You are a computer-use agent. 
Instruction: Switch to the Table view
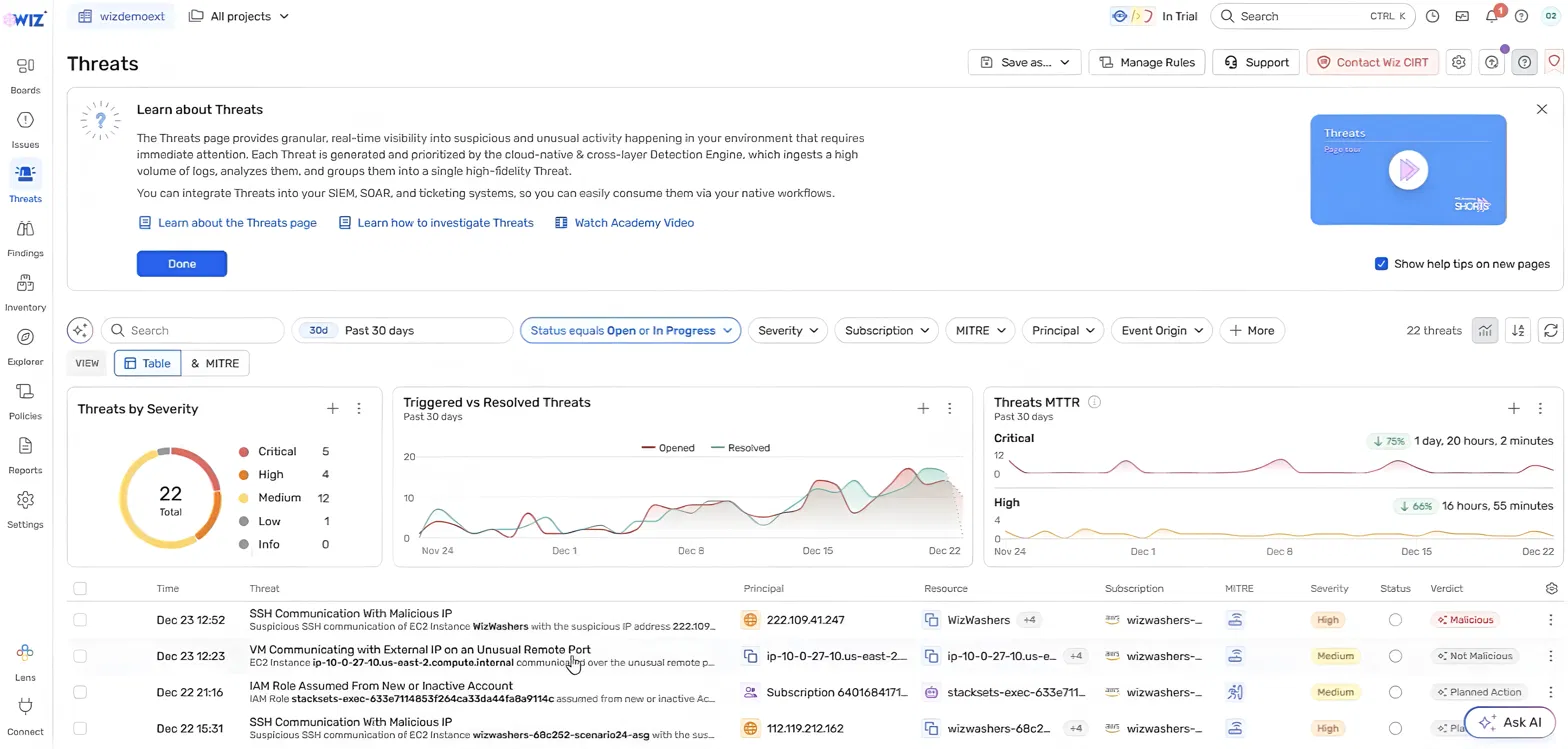pos(147,363)
